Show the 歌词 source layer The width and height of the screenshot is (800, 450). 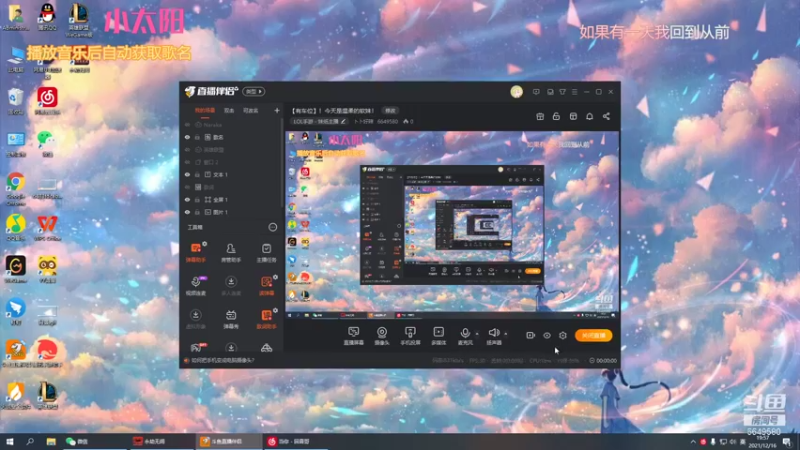187,187
